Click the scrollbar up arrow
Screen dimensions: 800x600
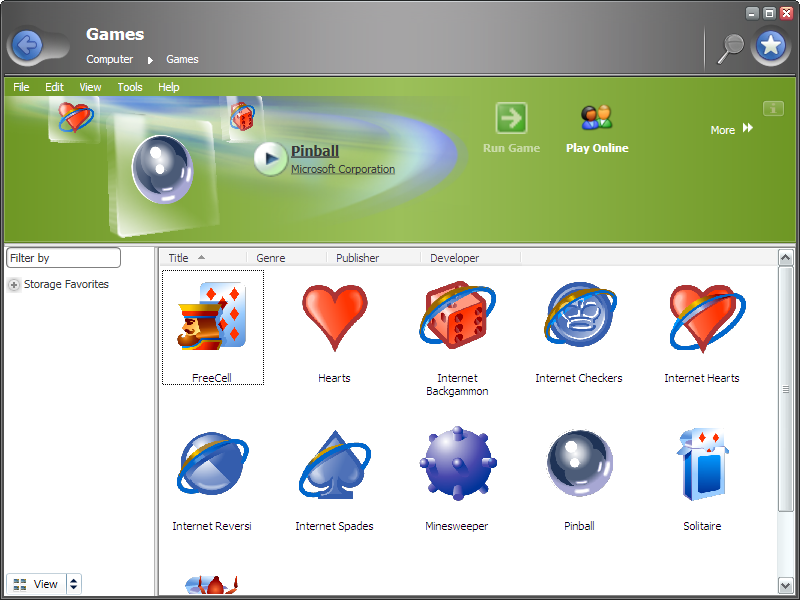click(x=785, y=258)
